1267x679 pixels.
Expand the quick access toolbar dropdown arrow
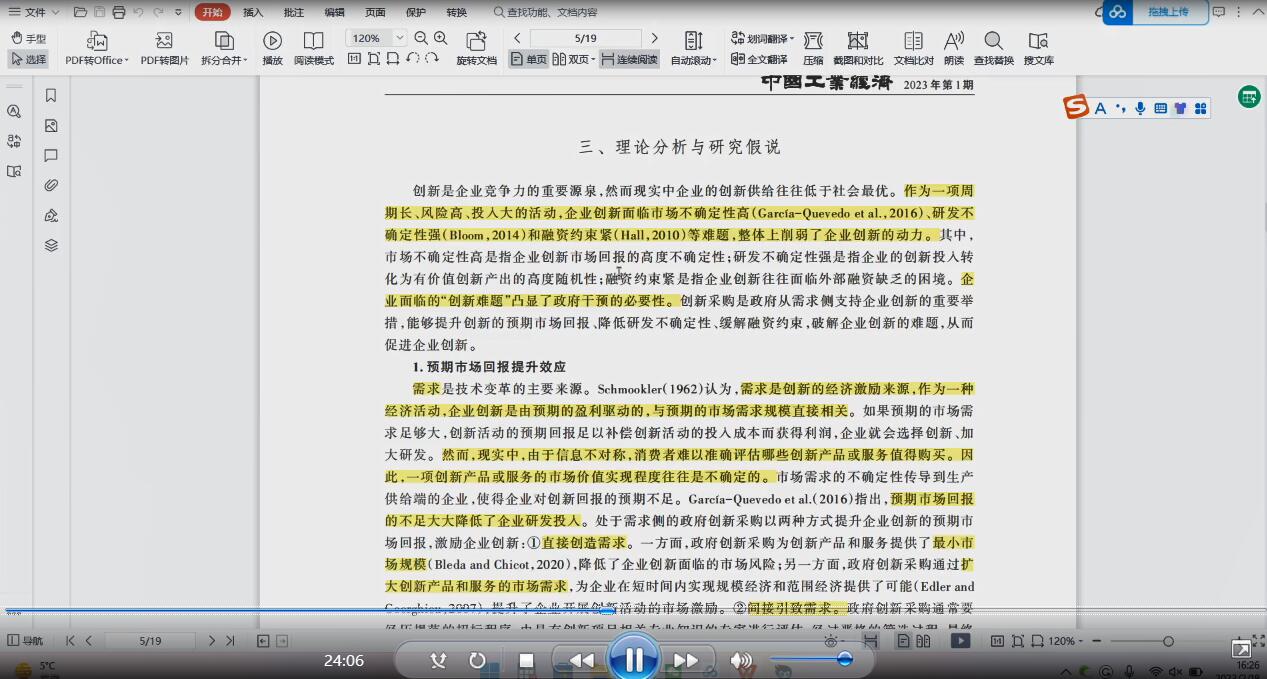coord(178,12)
